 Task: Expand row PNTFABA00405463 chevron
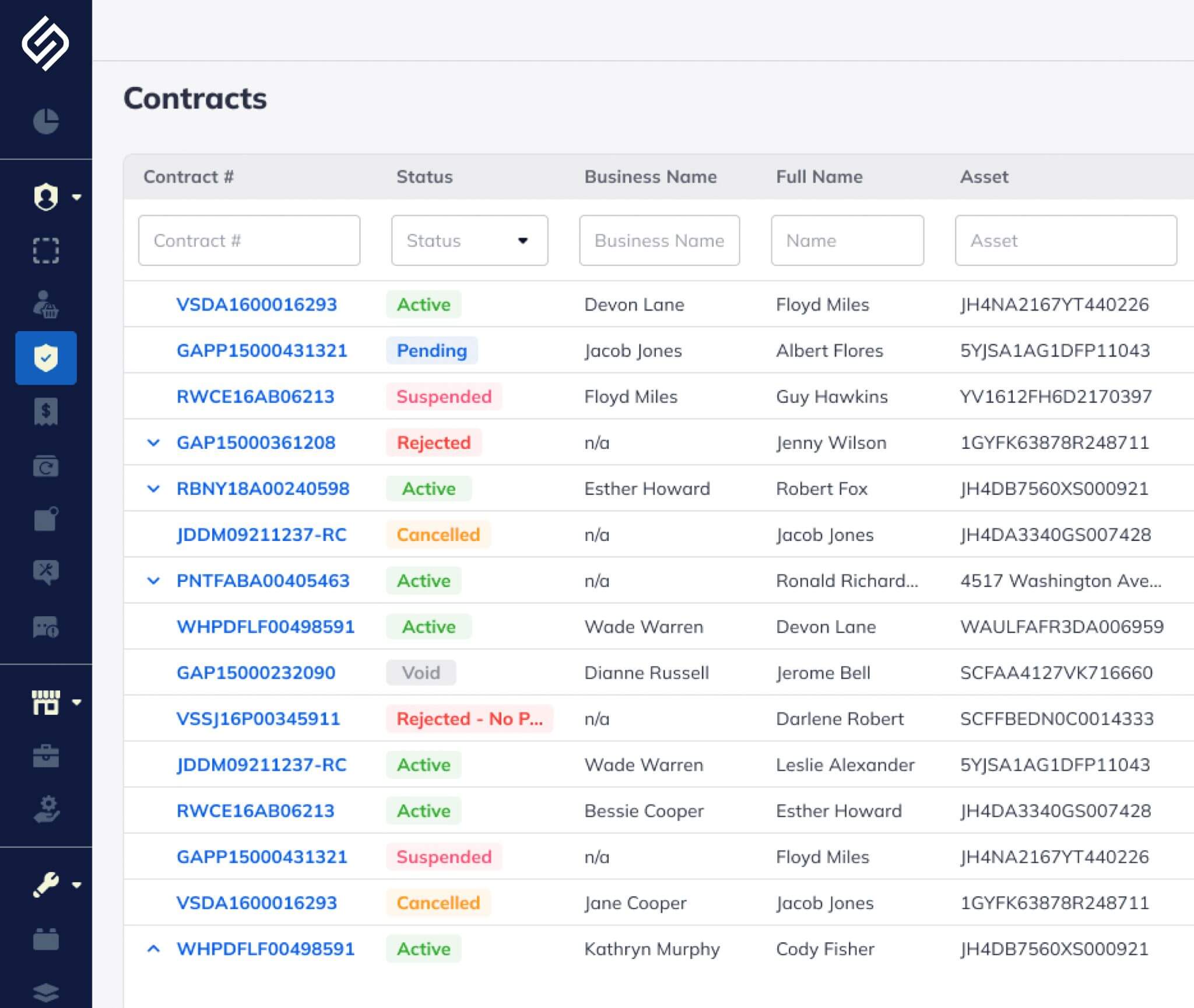153,581
